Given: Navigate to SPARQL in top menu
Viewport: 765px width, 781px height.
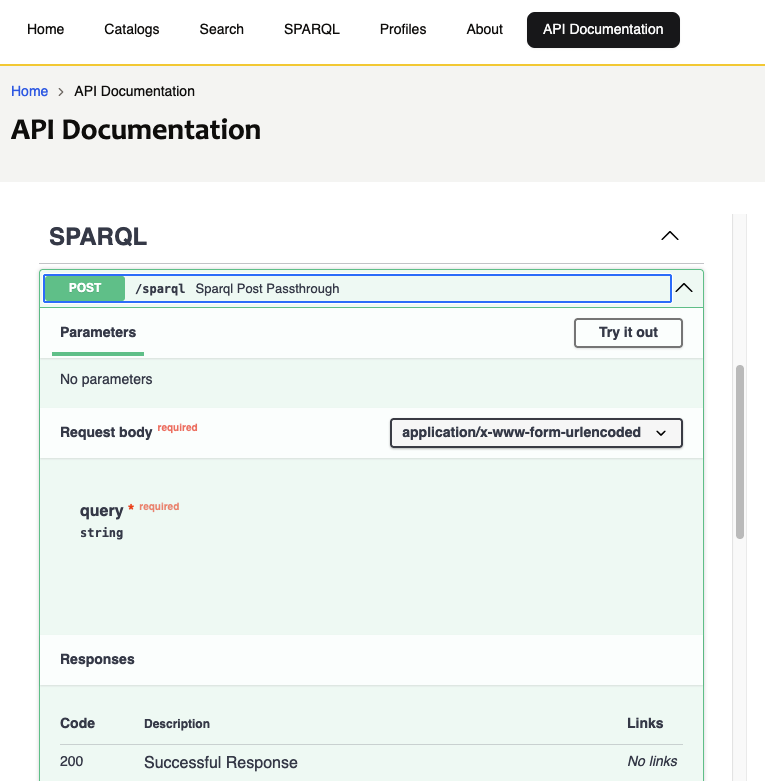Looking at the screenshot, I should point(311,30).
